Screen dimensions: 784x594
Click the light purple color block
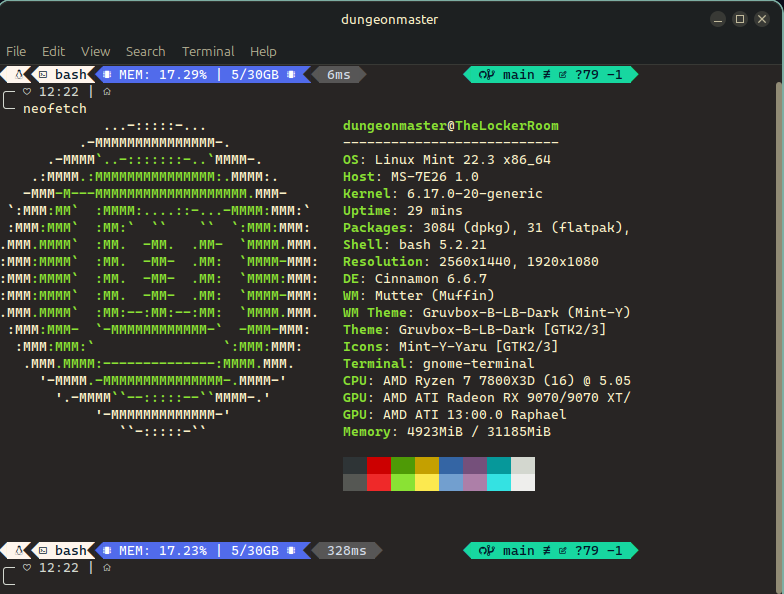(x=475, y=482)
